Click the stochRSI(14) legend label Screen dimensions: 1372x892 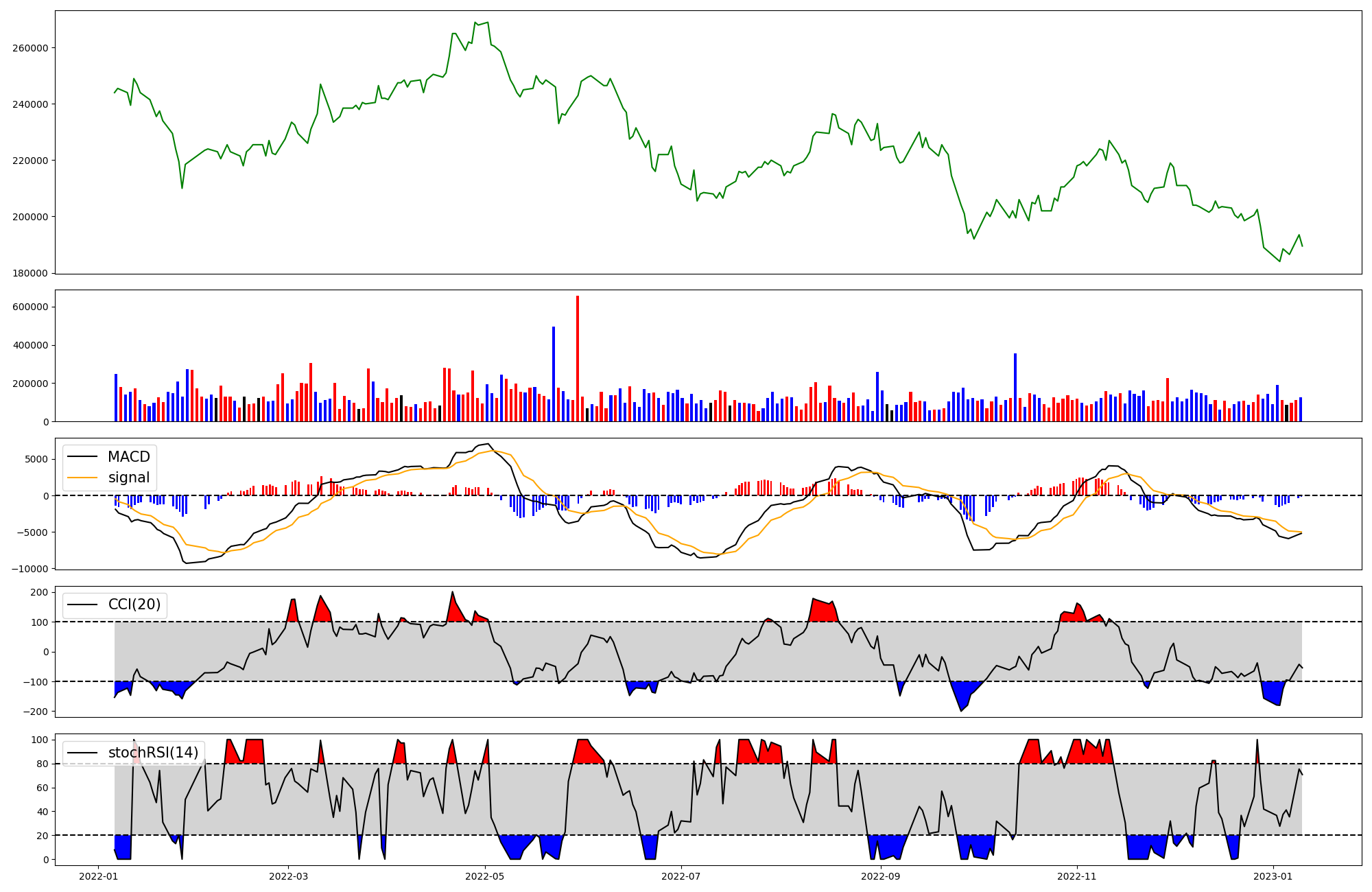click(x=153, y=753)
